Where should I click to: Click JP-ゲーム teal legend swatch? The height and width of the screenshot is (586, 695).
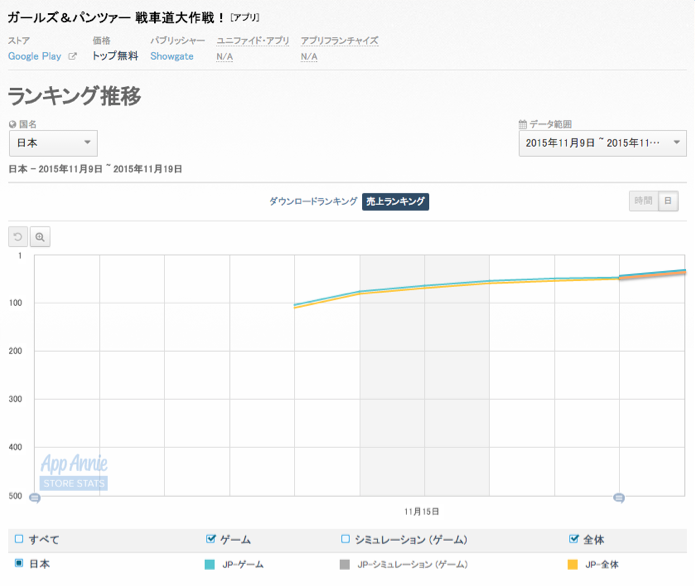[x=210, y=564]
